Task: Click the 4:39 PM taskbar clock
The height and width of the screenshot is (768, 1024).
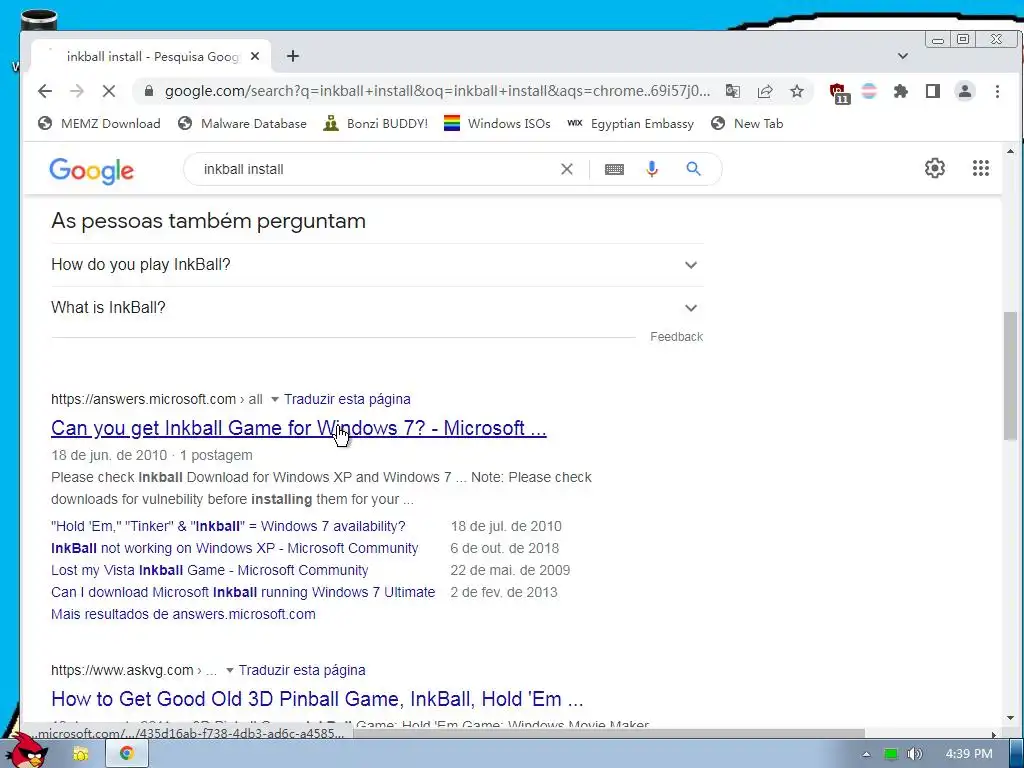Action: [969, 754]
